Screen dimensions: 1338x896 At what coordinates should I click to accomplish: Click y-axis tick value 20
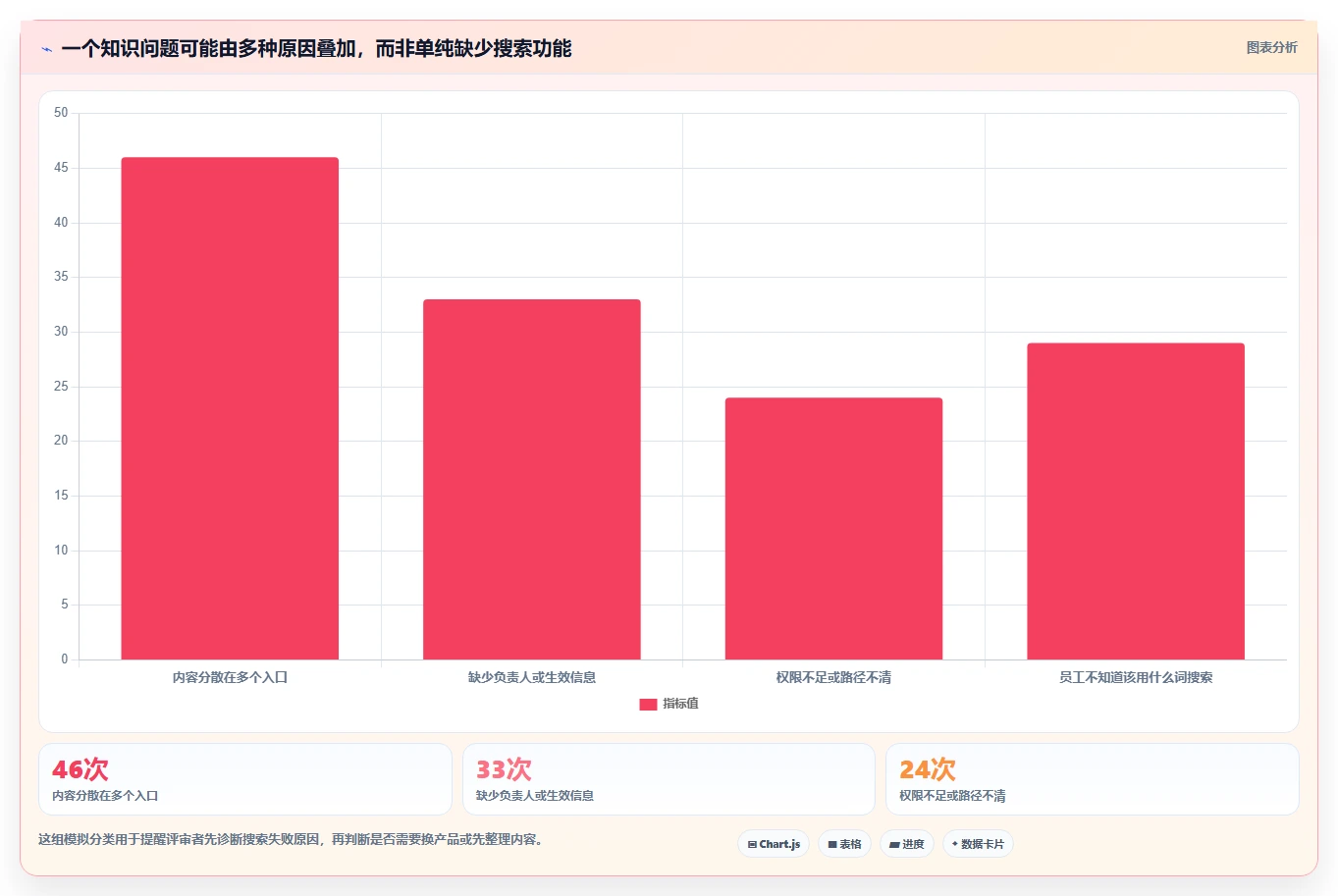pyautogui.click(x=61, y=441)
